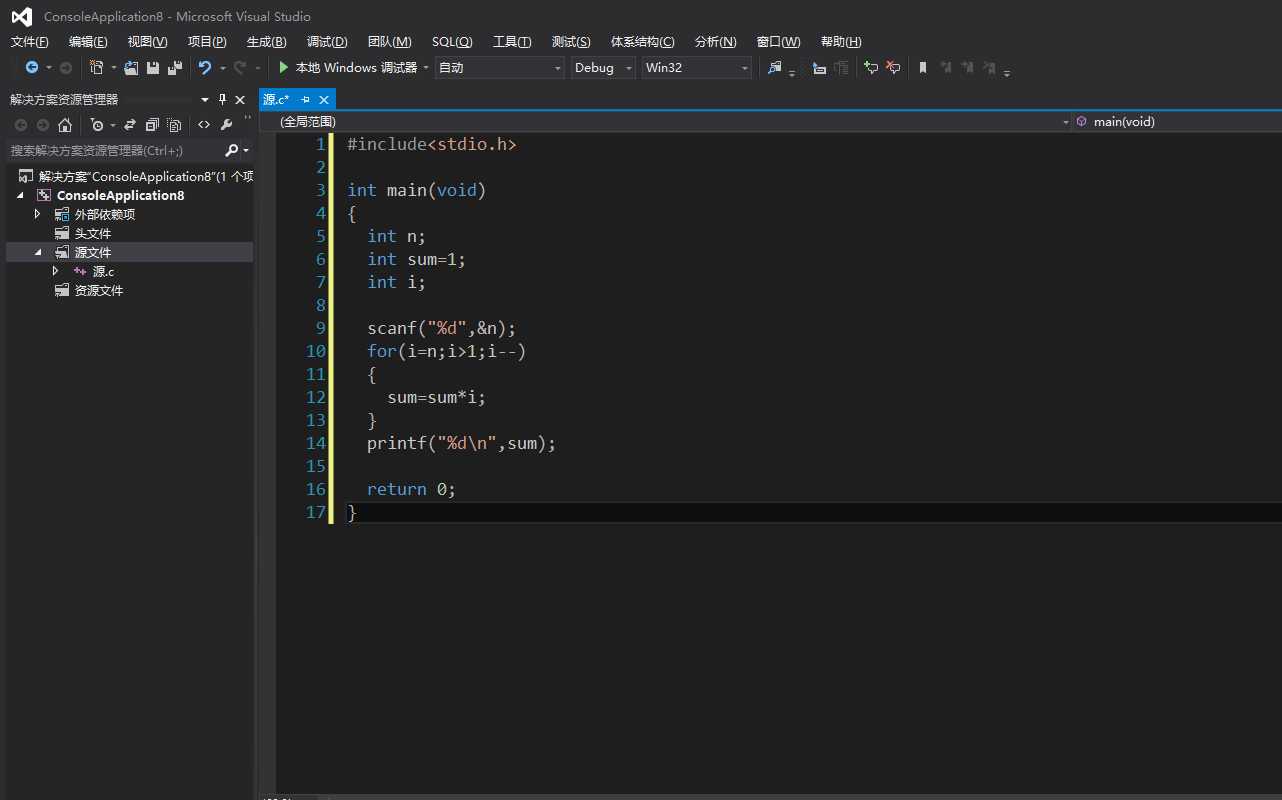Click the New Project toolbar icon
This screenshot has height=800, width=1282.
96,68
